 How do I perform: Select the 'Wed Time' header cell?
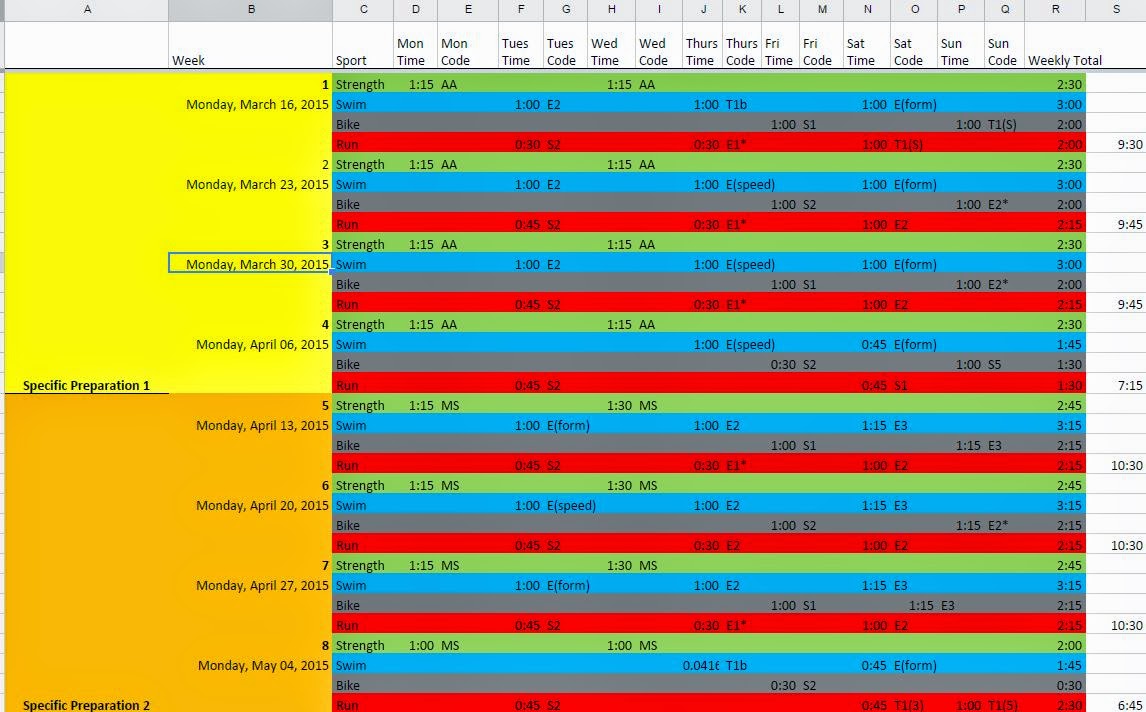[612, 45]
